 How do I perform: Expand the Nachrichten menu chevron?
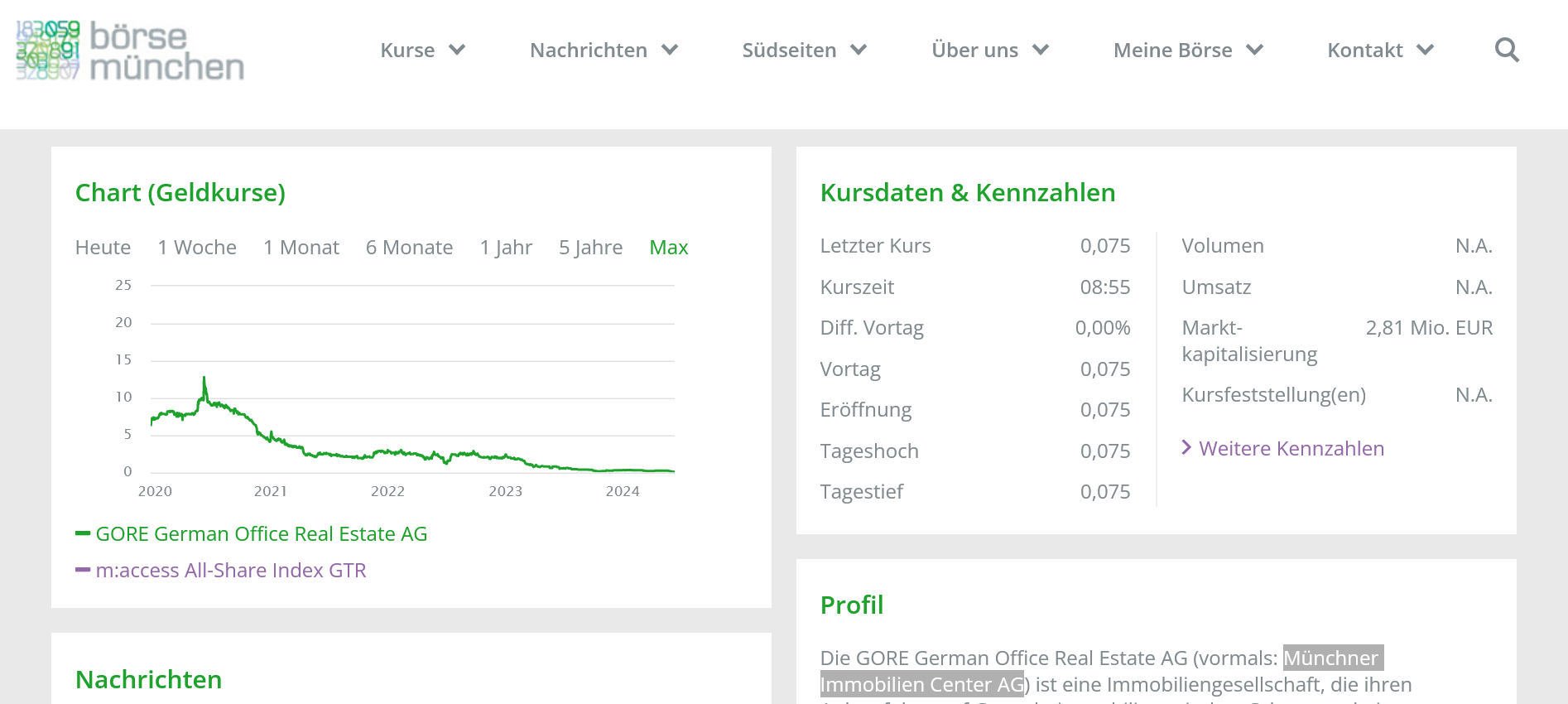point(670,51)
